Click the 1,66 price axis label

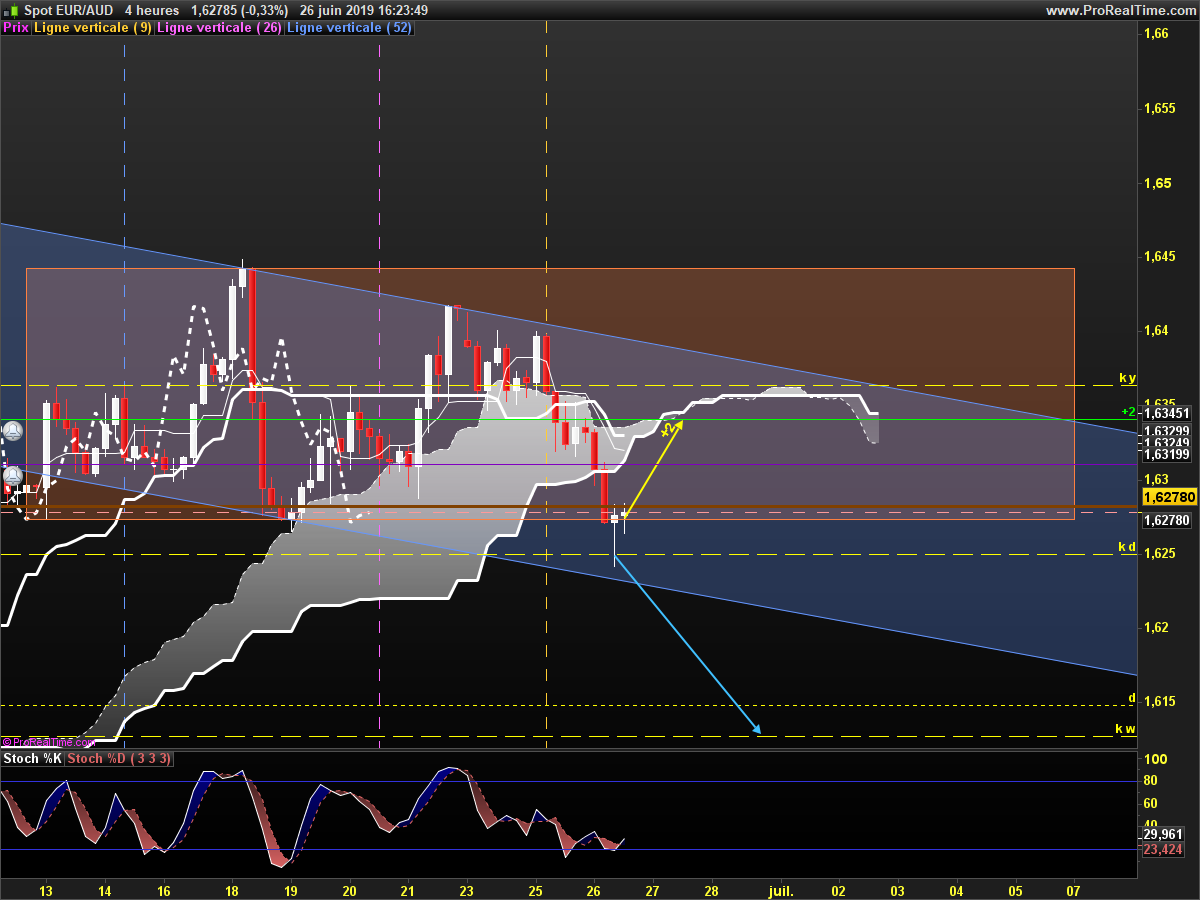coord(1155,34)
